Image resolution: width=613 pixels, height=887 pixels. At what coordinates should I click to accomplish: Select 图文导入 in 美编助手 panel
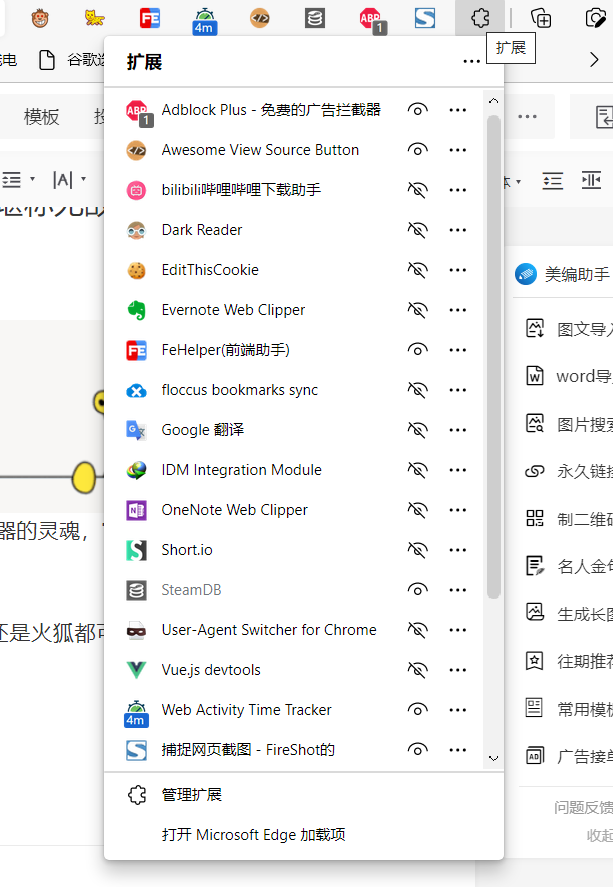point(568,329)
